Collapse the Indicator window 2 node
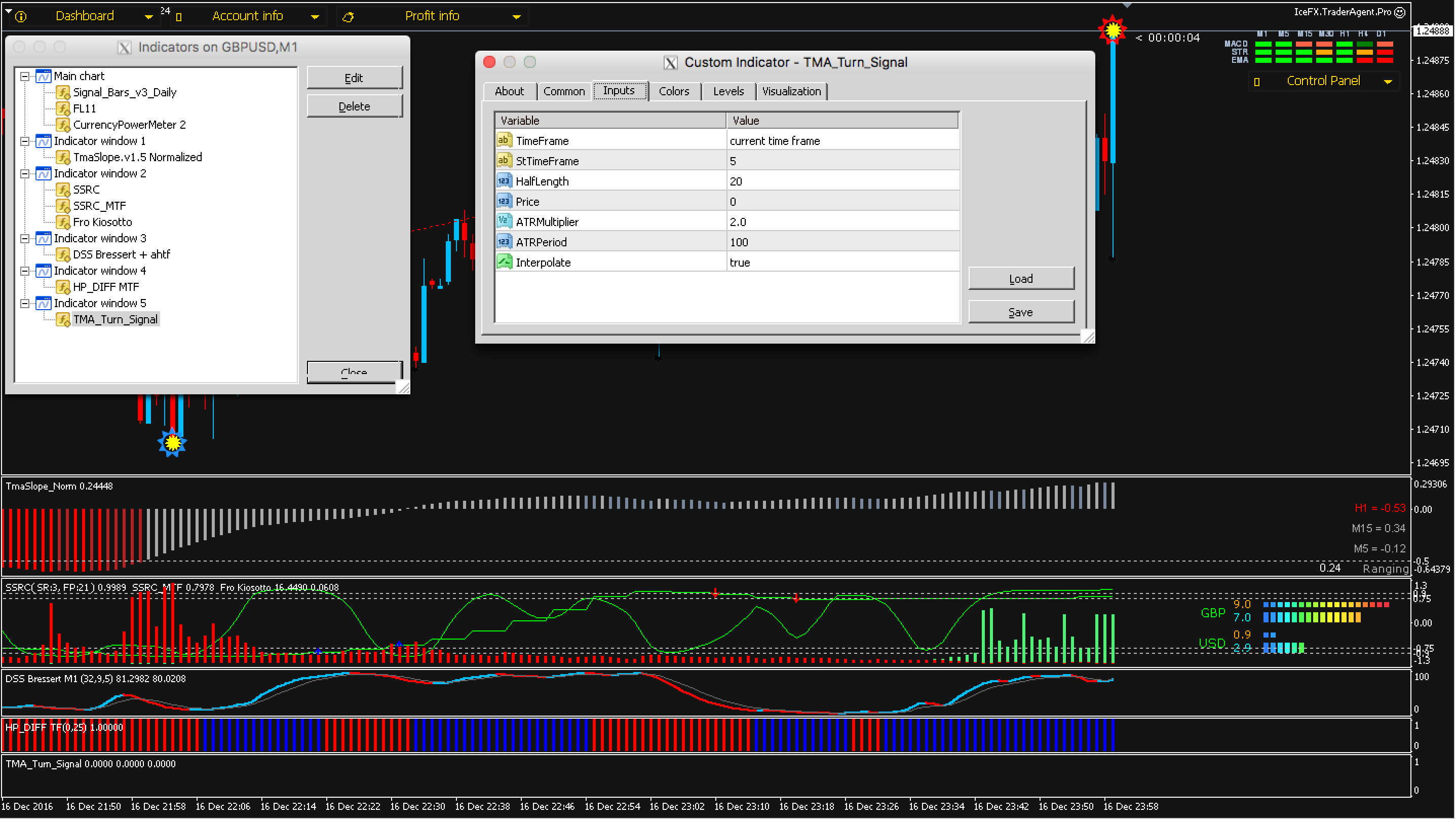The height and width of the screenshot is (819, 1456). 25,174
